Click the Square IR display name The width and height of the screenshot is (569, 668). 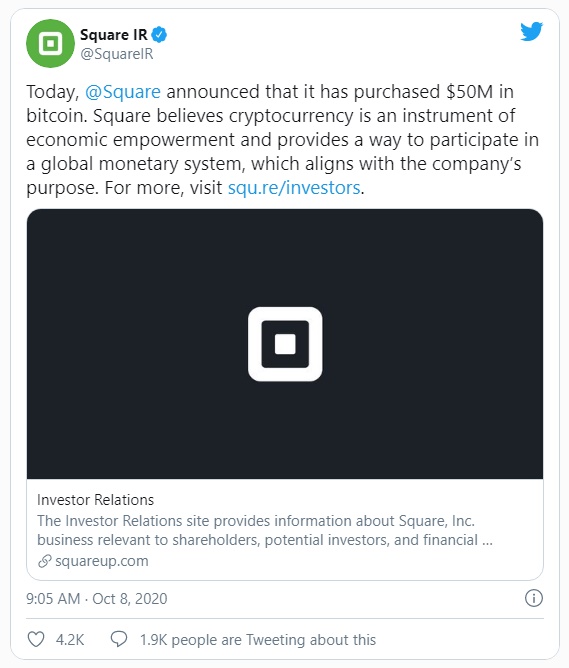(114, 35)
